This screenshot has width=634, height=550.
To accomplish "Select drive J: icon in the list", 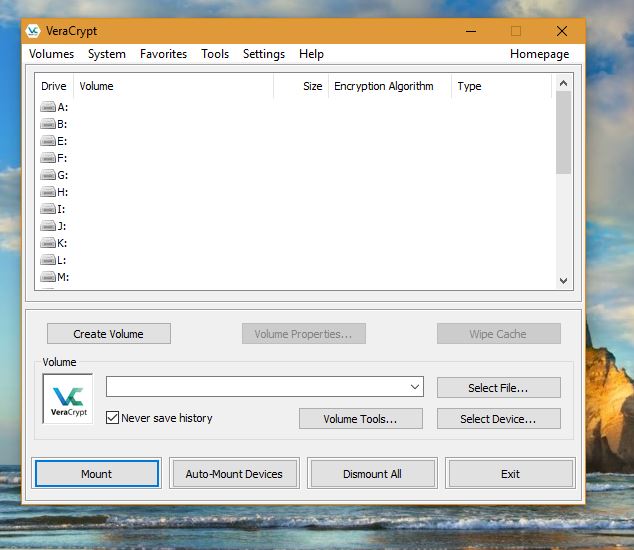I will click(48, 226).
